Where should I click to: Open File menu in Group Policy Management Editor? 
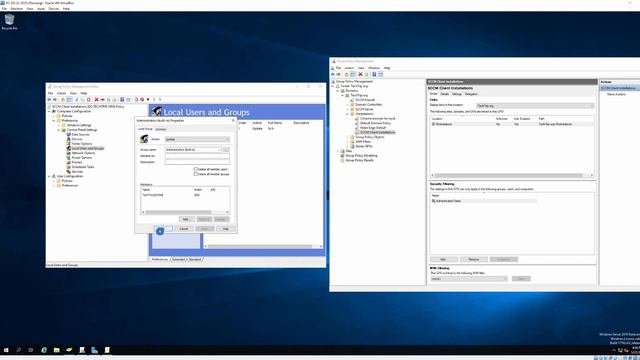click(51, 93)
